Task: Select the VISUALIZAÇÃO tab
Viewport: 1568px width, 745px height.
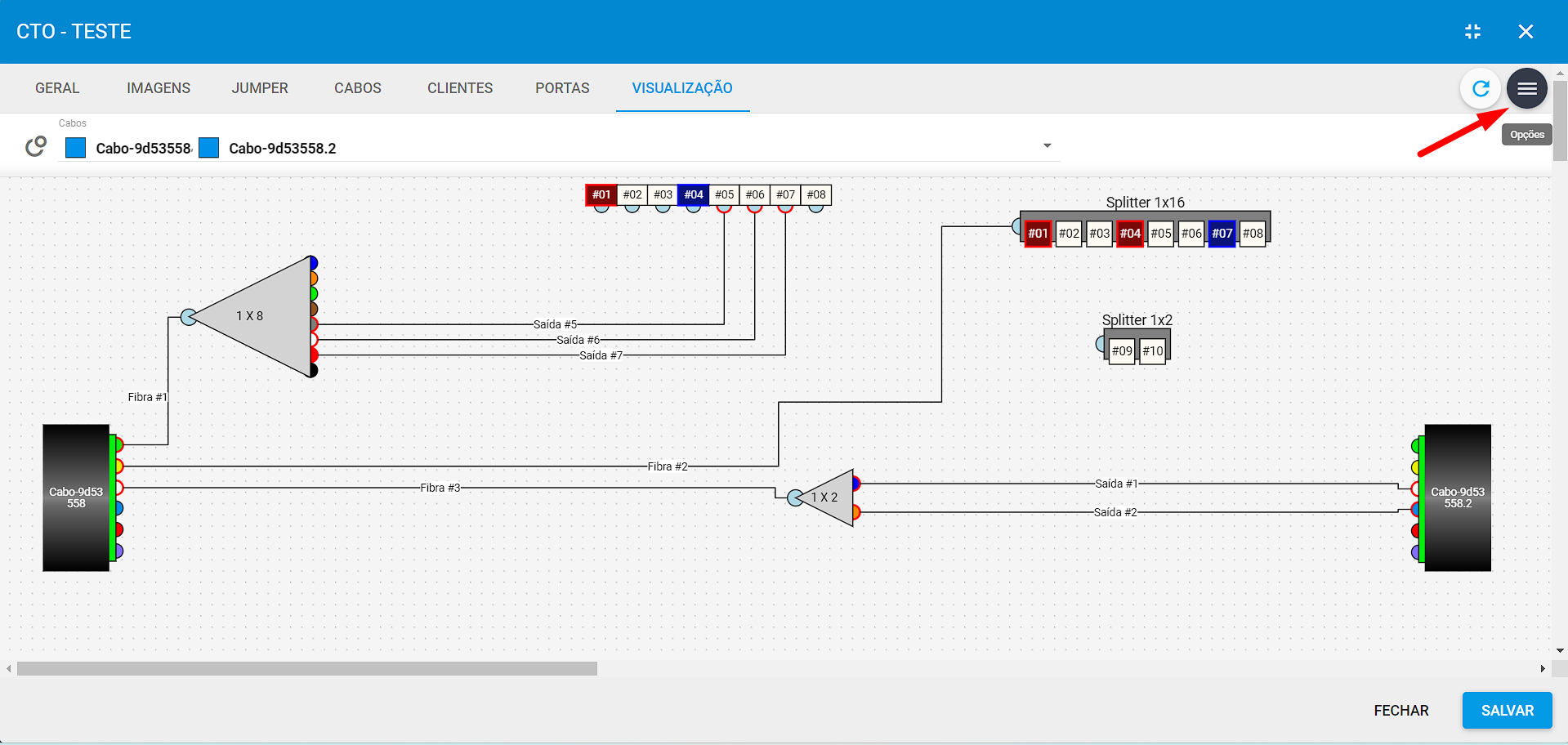Action: pyautogui.click(x=682, y=88)
